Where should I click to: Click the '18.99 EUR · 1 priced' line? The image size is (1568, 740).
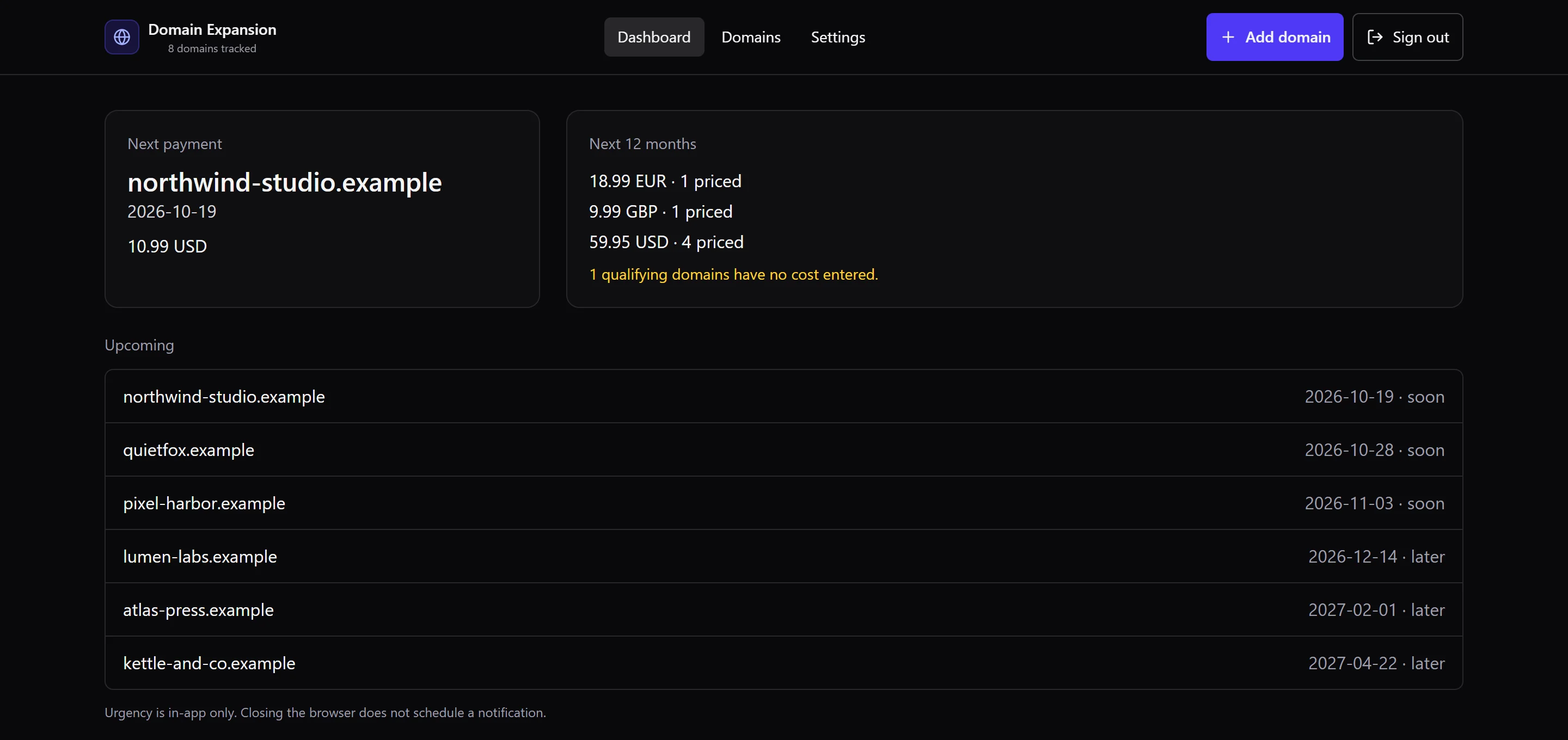[x=665, y=181]
